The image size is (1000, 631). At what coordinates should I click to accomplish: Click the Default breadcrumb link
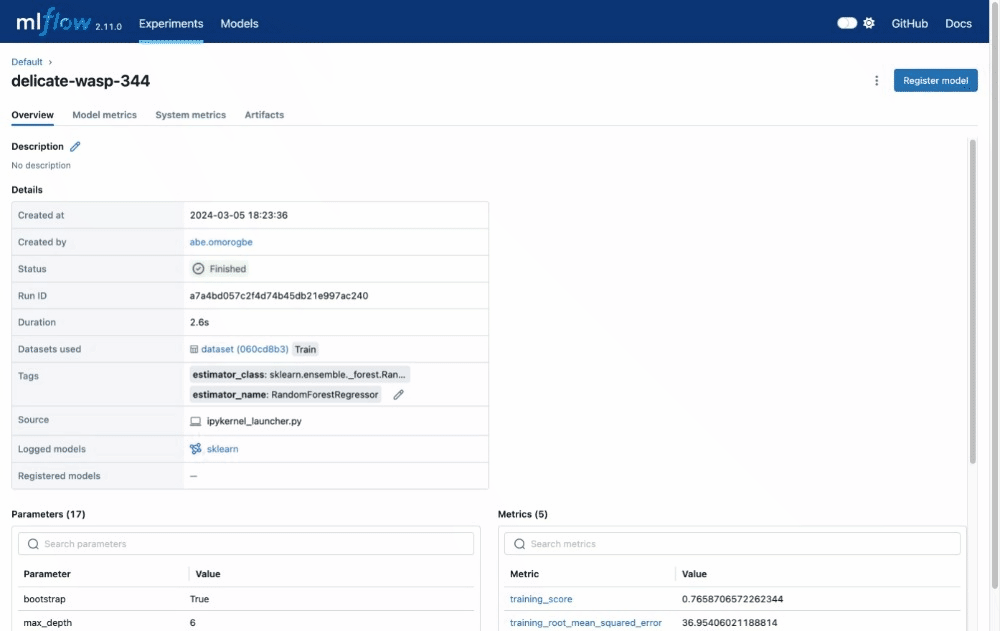point(27,62)
